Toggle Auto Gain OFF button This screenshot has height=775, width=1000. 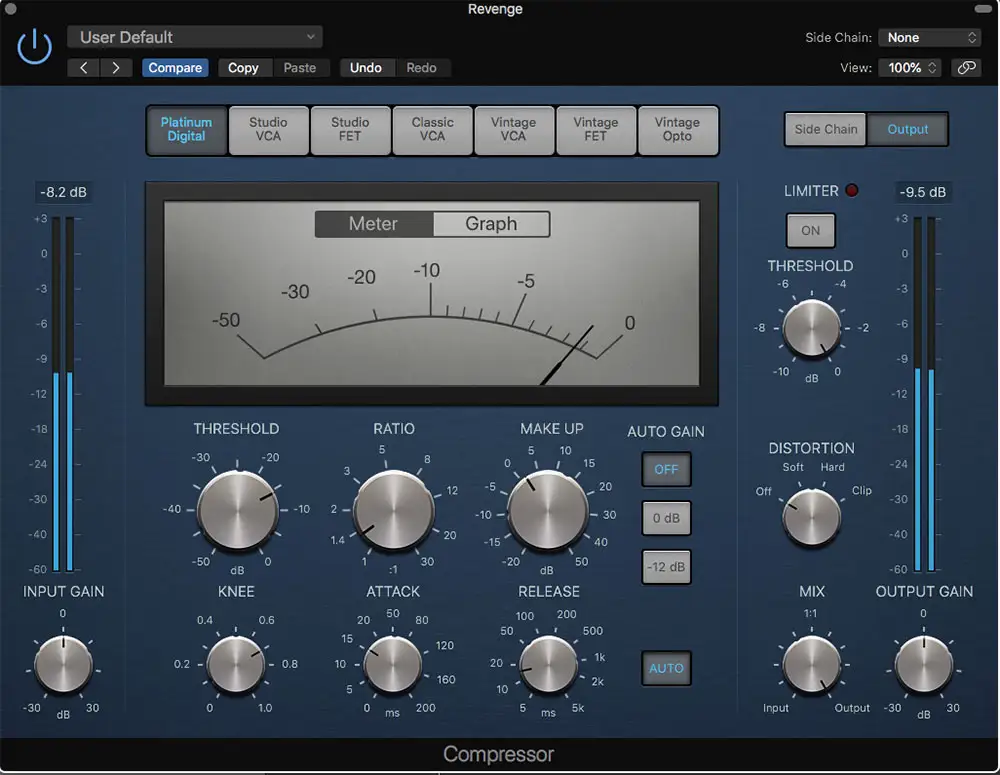(666, 469)
